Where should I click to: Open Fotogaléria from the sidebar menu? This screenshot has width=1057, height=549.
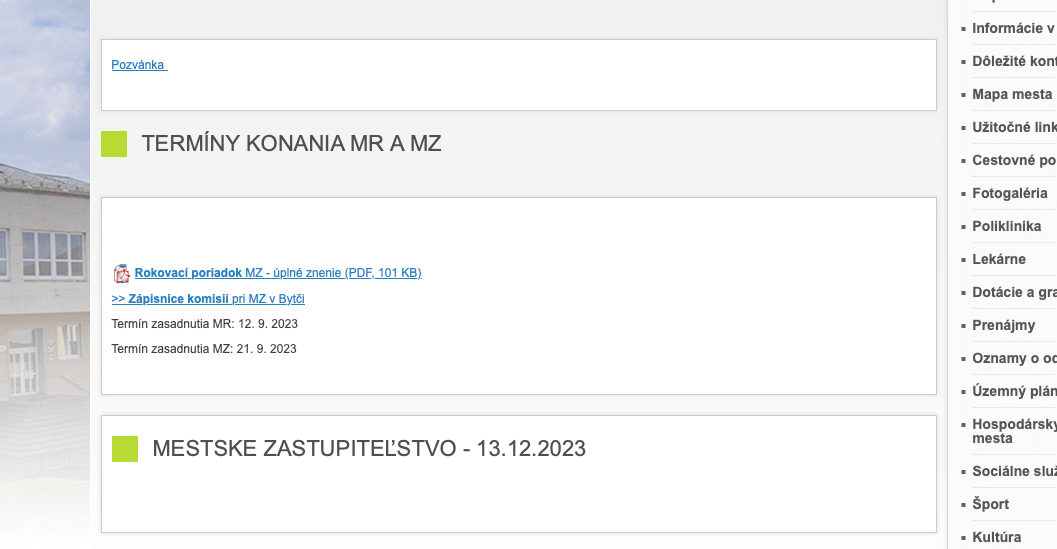pos(1009,193)
